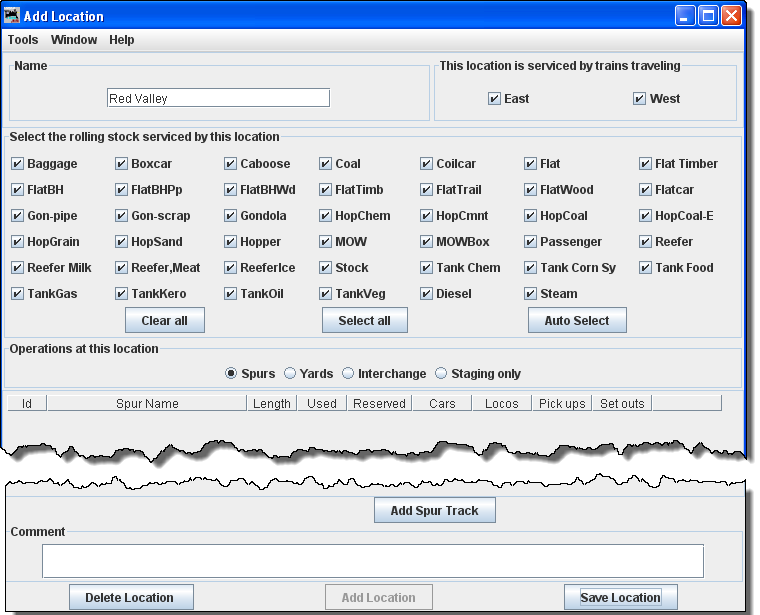Click the Save Location button
Viewport: 760px width, 615px height.
click(x=620, y=598)
